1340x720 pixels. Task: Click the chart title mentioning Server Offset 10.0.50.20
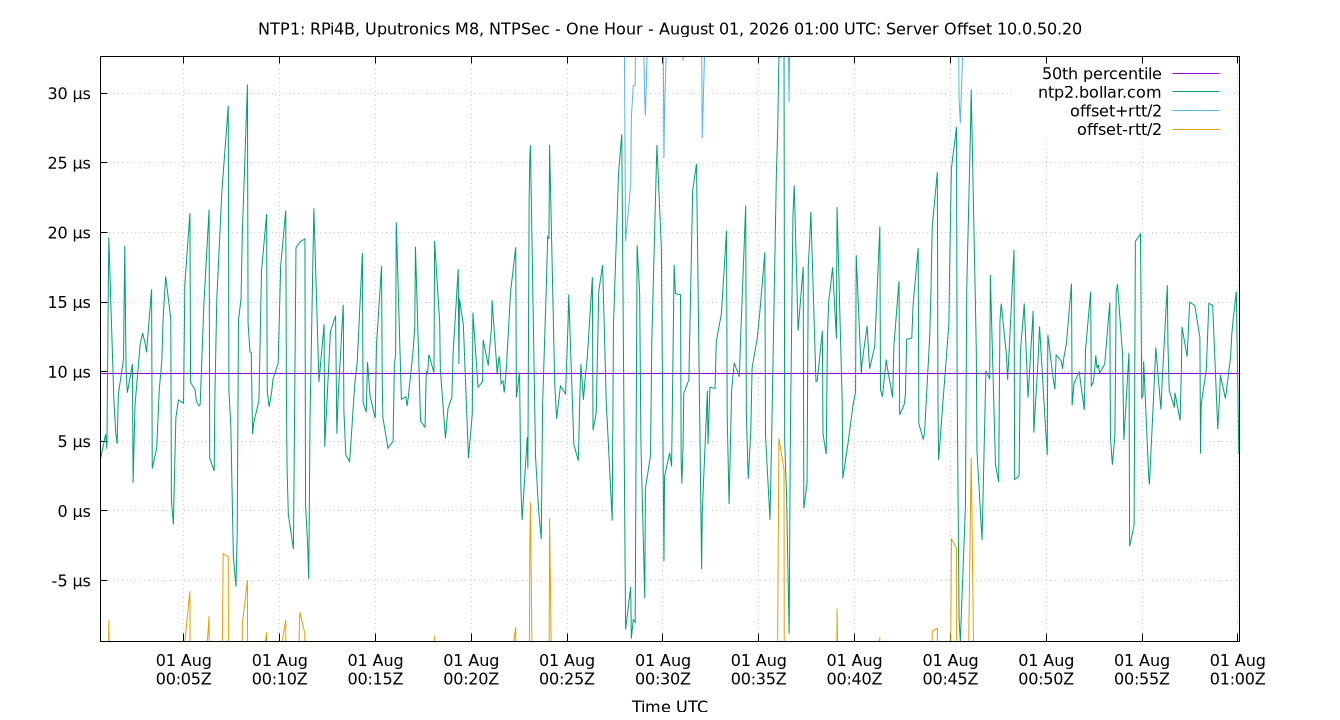[x=669, y=29]
